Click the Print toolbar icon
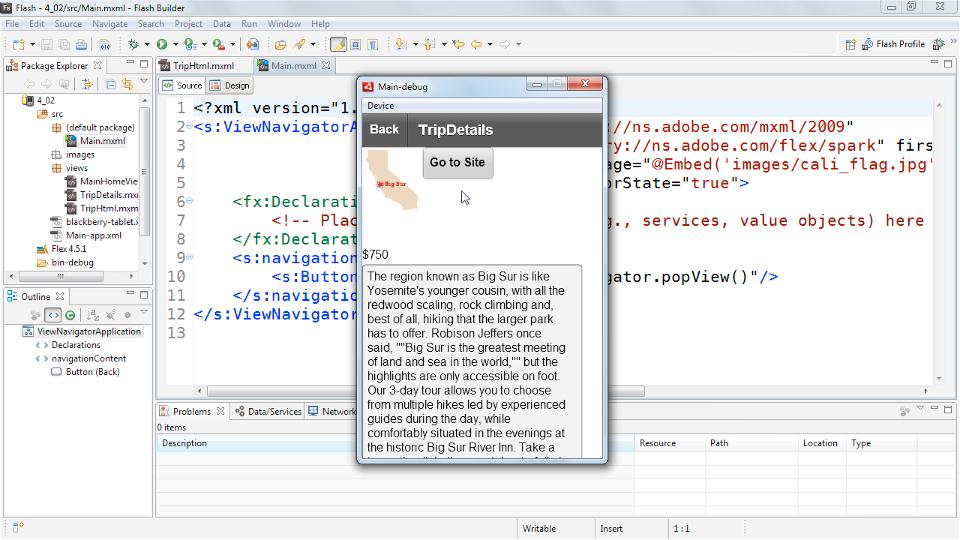The image size is (960, 540). pyautogui.click(x=81, y=44)
